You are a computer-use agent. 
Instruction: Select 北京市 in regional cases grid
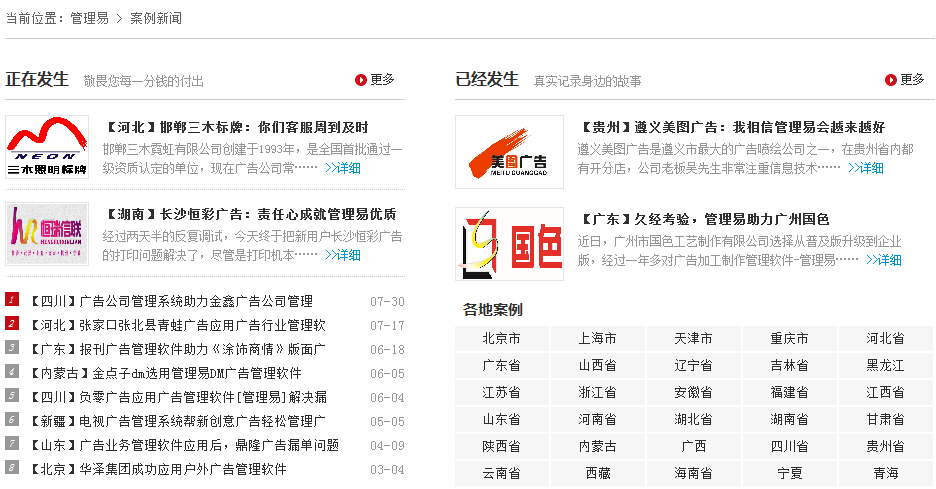[x=501, y=339]
